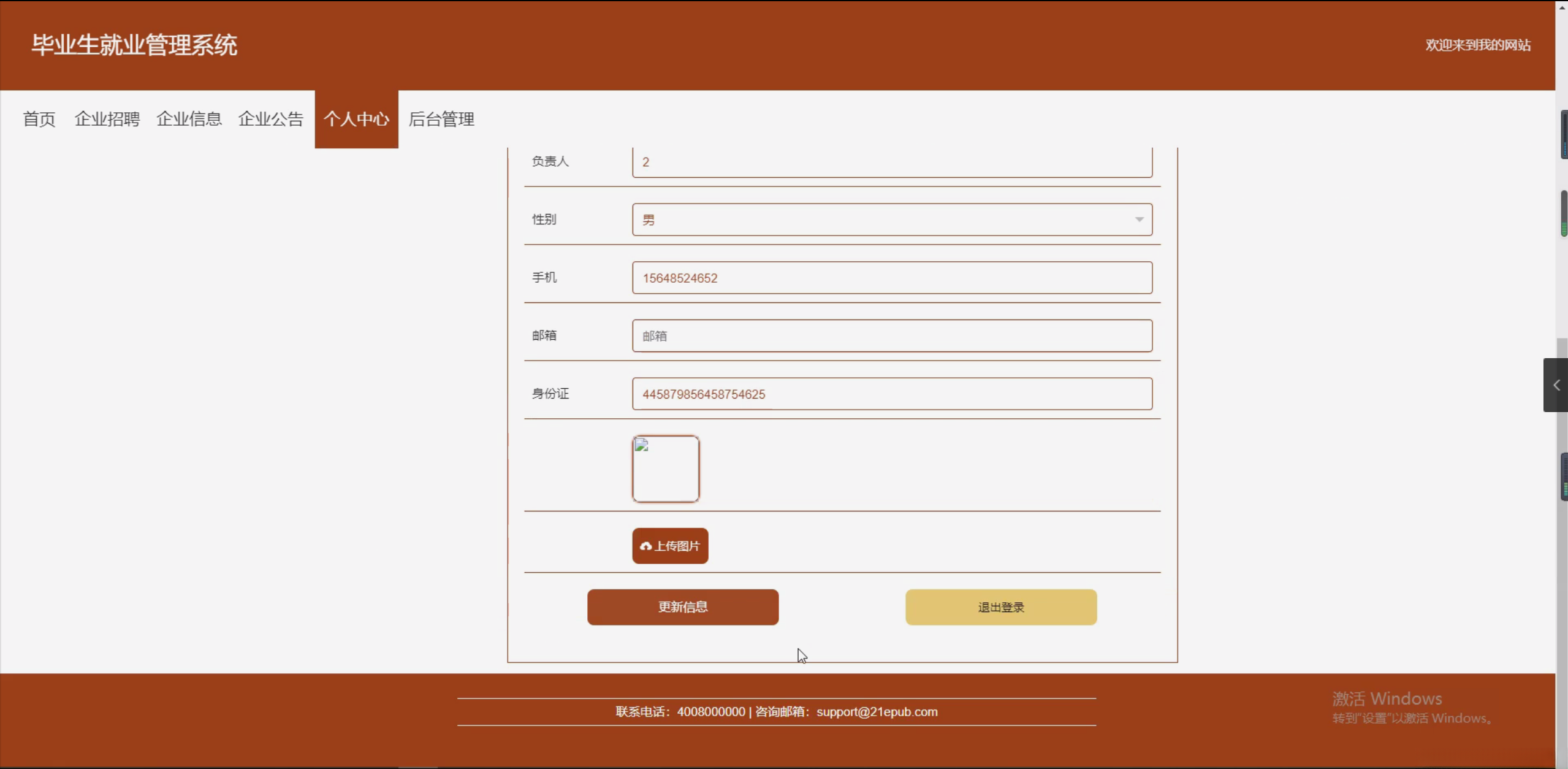Go to 首页 home tab
Viewport: 1568px width, 769px height.
coord(39,119)
